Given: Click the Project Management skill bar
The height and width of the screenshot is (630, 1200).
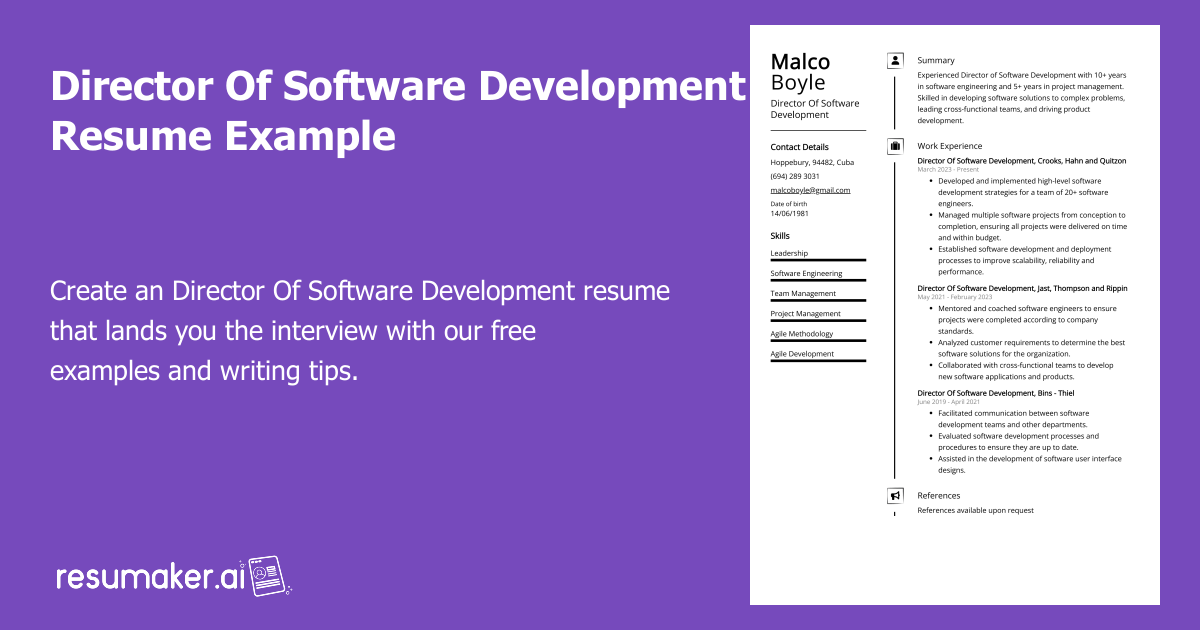Looking at the screenshot, I should click(817, 320).
